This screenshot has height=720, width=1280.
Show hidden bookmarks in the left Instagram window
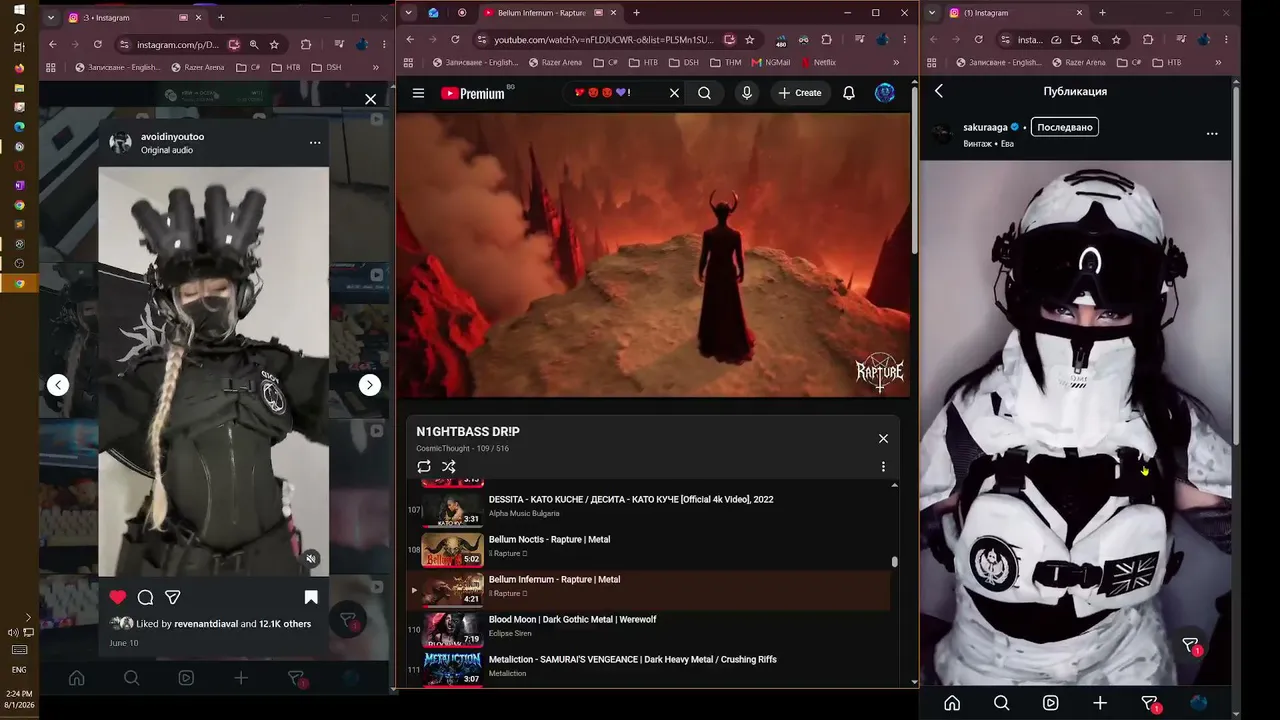click(x=376, y=67)
